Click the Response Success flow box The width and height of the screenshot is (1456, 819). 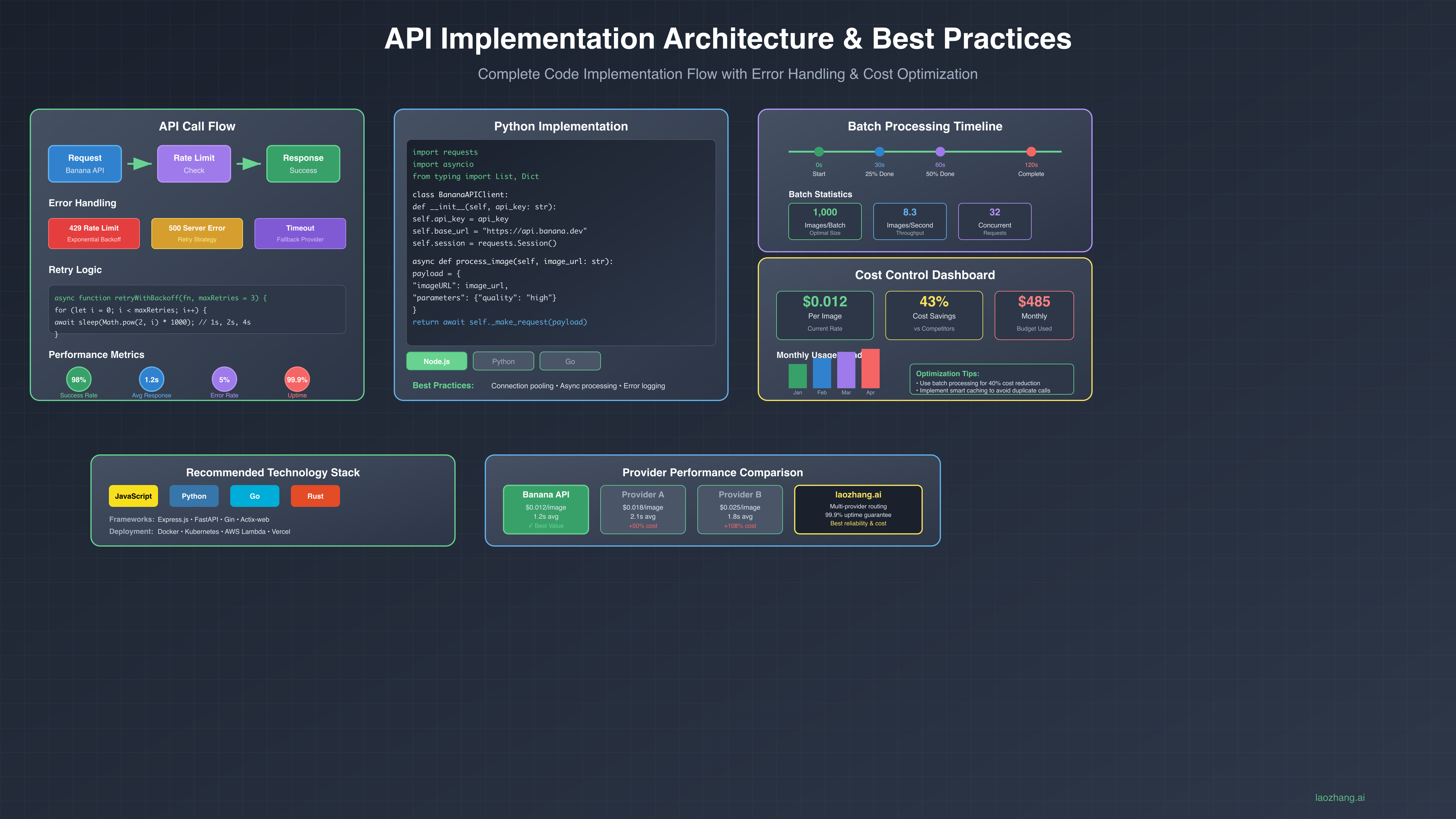303,164
